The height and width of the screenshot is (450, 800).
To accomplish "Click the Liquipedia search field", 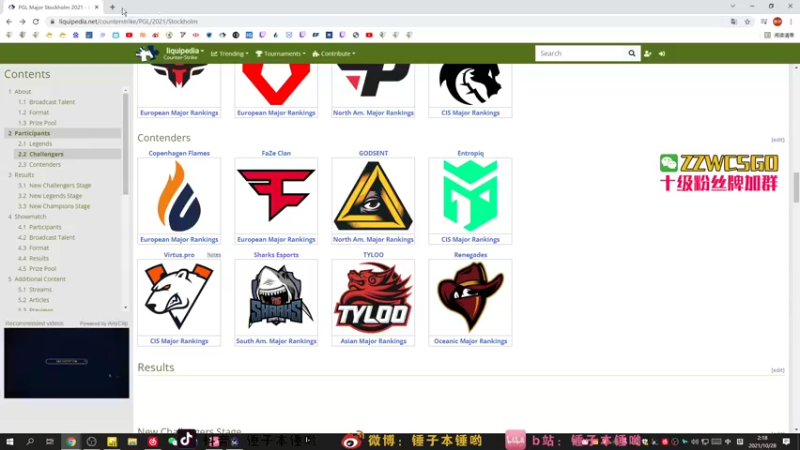I will pos(581,54).
